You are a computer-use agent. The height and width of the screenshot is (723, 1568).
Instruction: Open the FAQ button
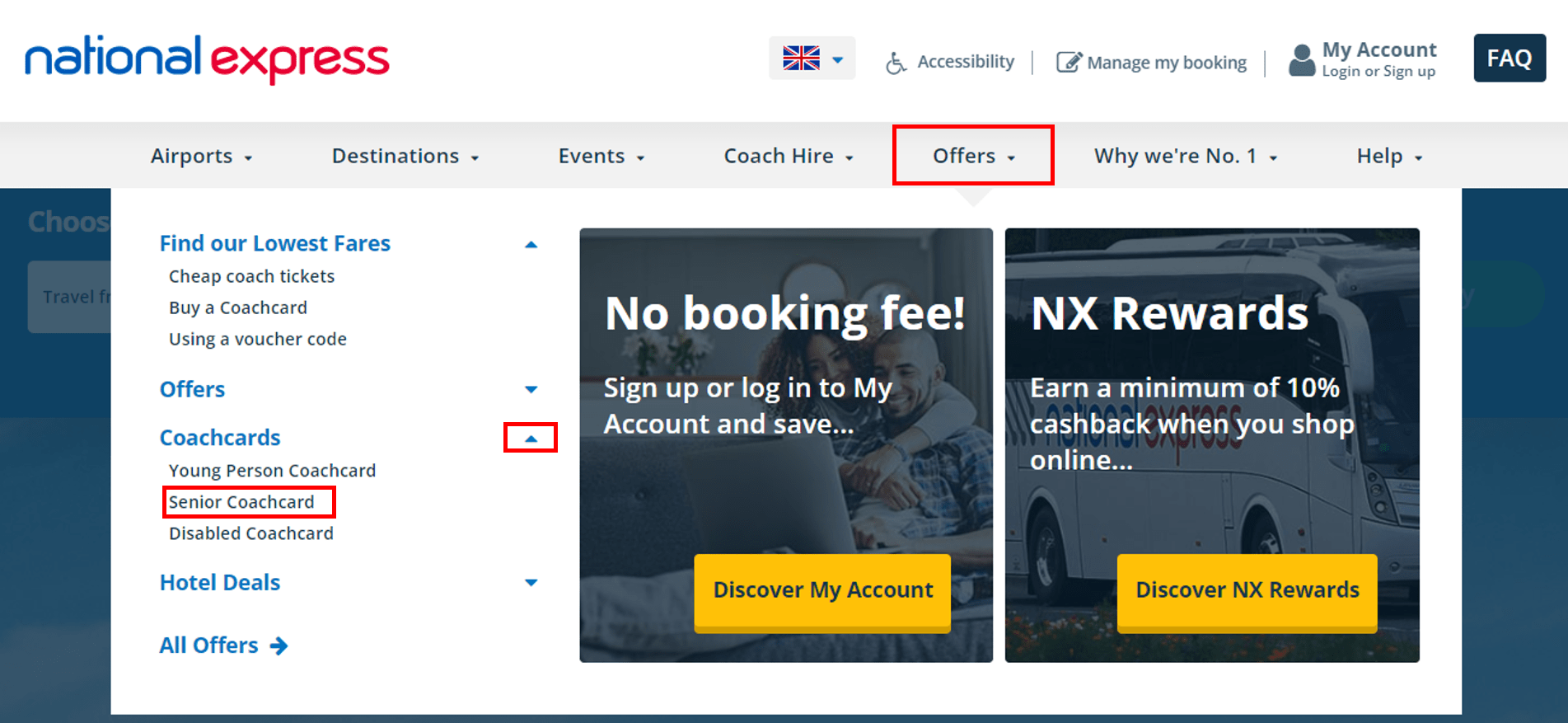pos(1509,59)
